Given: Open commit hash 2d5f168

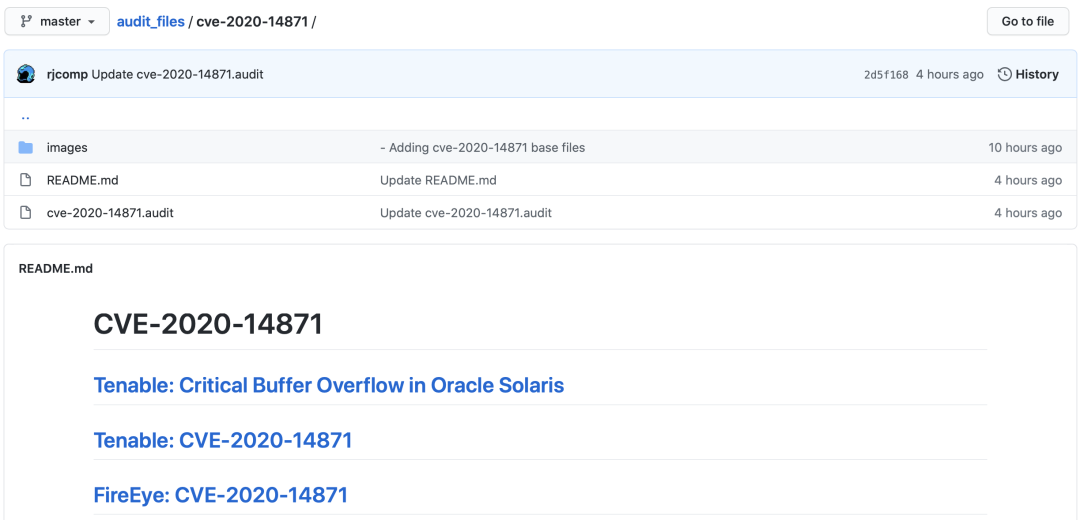Looking at the screenshot, I should tap(886, 74).
